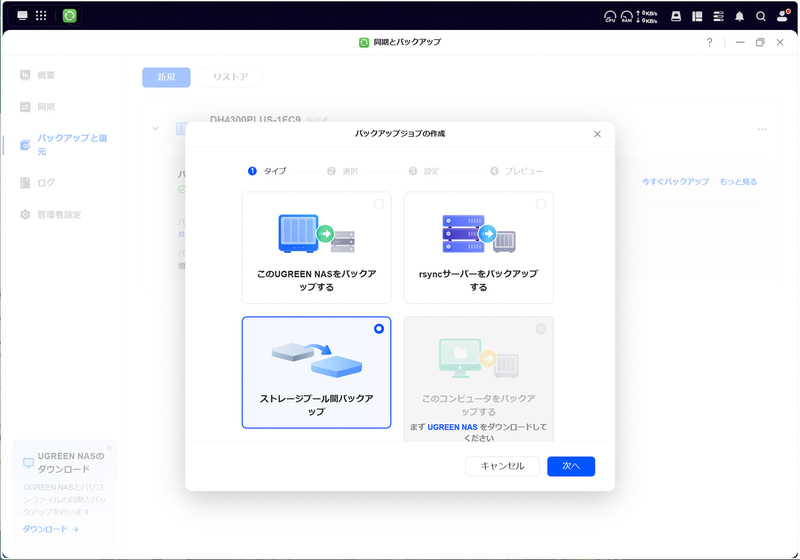Click step 3 設定 in the wizard

[424, 171]
